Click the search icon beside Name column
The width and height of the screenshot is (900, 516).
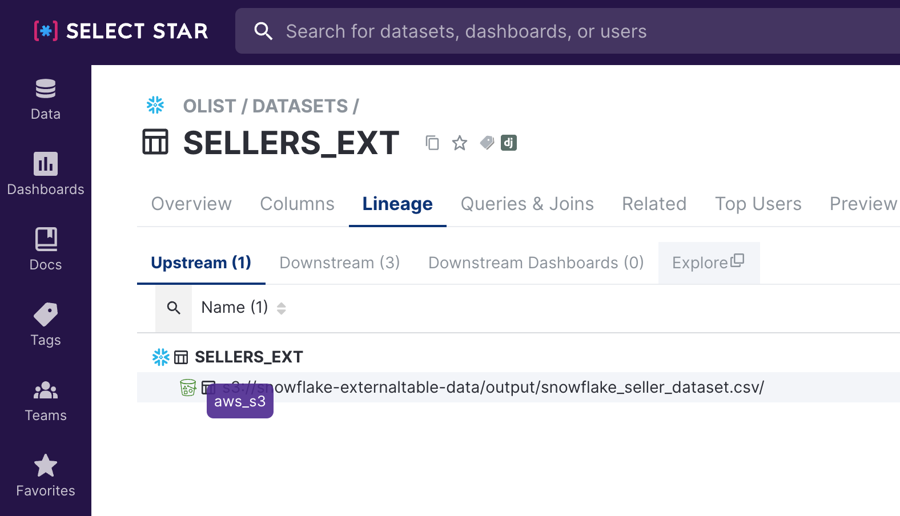click(174, 308)
